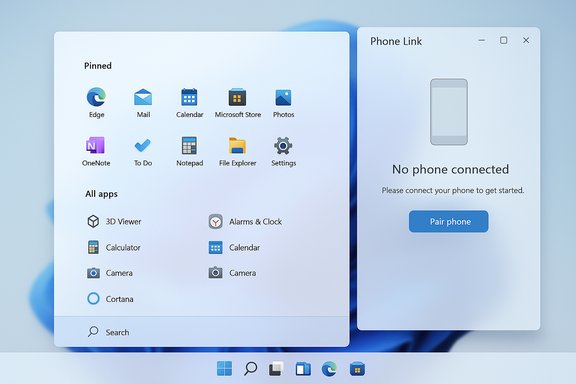Open Camera listed below Calendar in All apps

click(232, 273)
